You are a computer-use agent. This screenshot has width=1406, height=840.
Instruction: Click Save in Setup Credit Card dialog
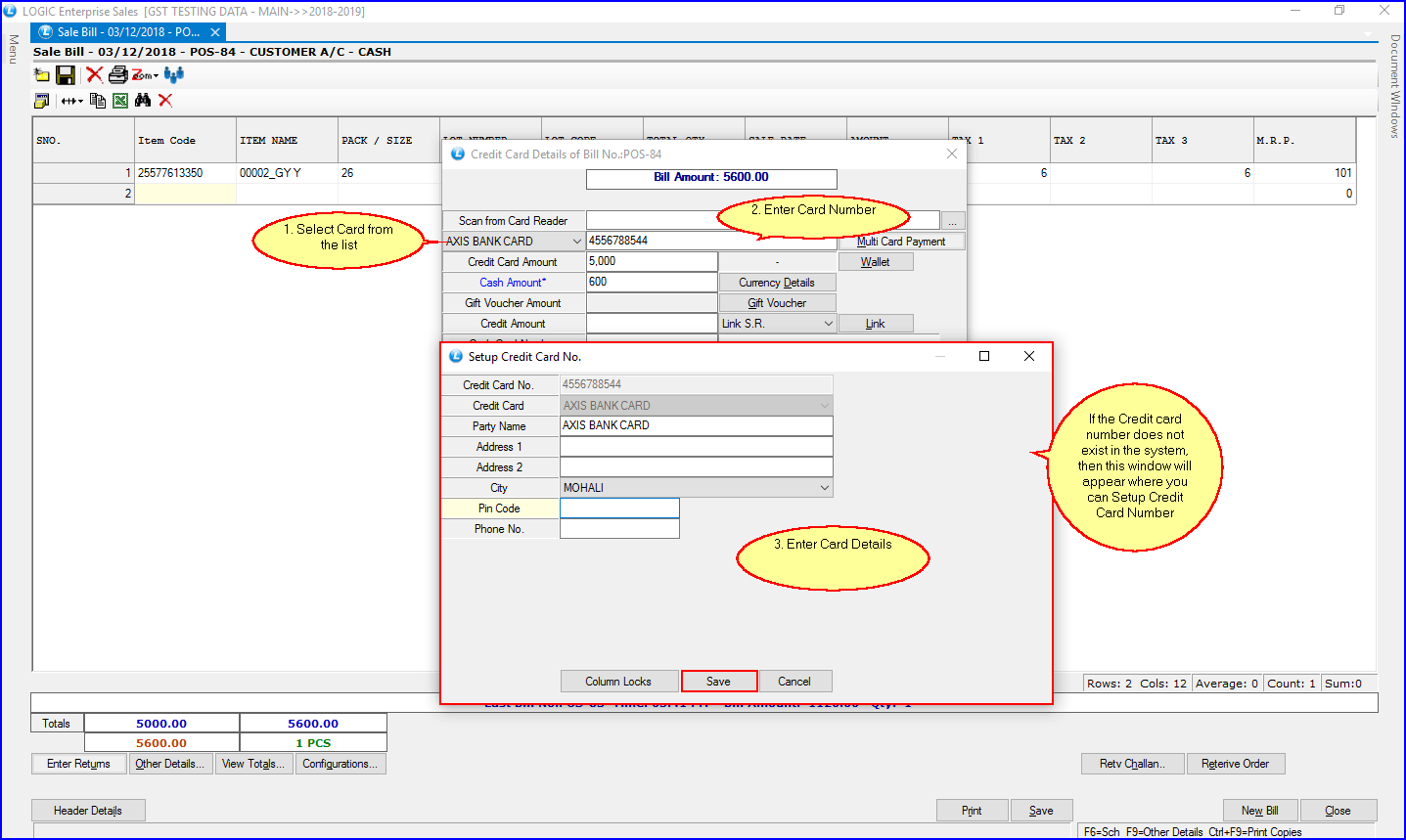coord(718,682)
